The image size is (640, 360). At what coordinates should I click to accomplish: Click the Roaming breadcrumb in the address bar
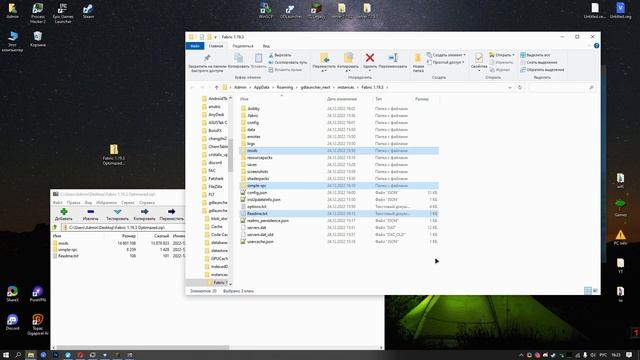tap(284, 87)
